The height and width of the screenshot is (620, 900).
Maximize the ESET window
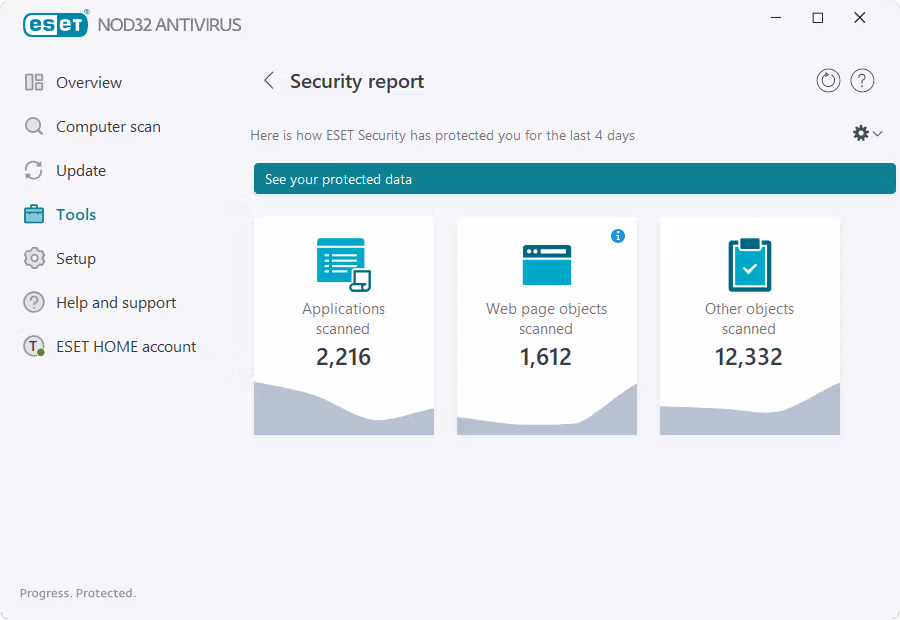pos(818,18)
